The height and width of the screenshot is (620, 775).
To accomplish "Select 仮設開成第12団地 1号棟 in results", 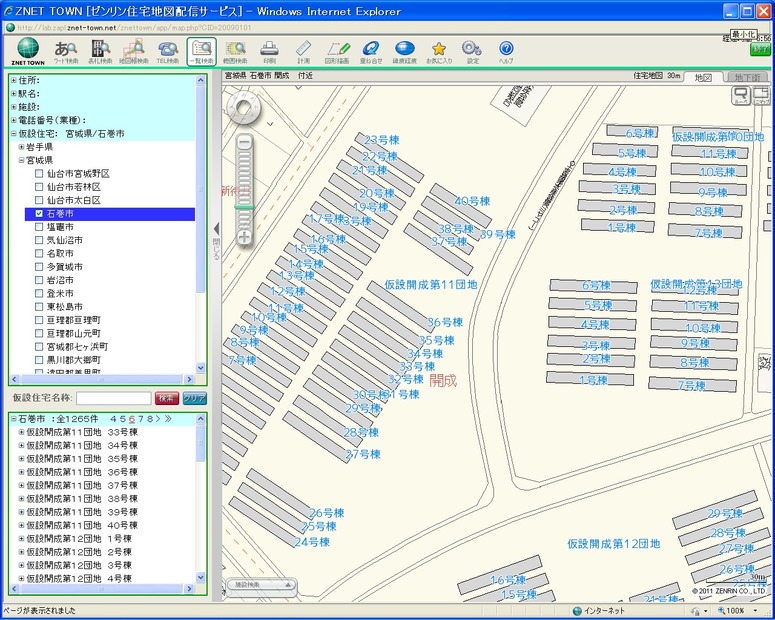I will [79, 539].
